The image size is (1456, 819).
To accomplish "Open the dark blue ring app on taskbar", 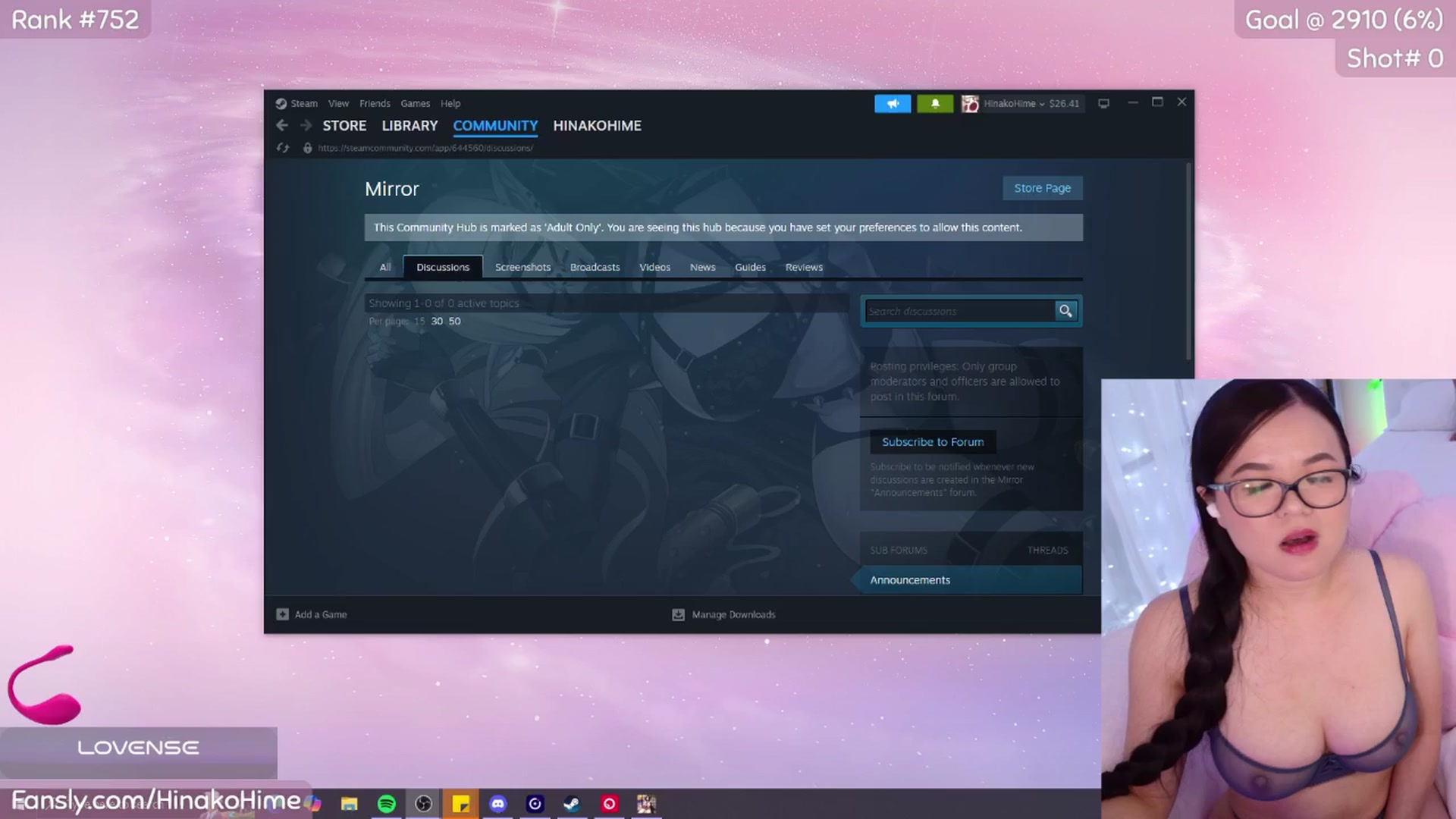I will click(x=535, y=804).
